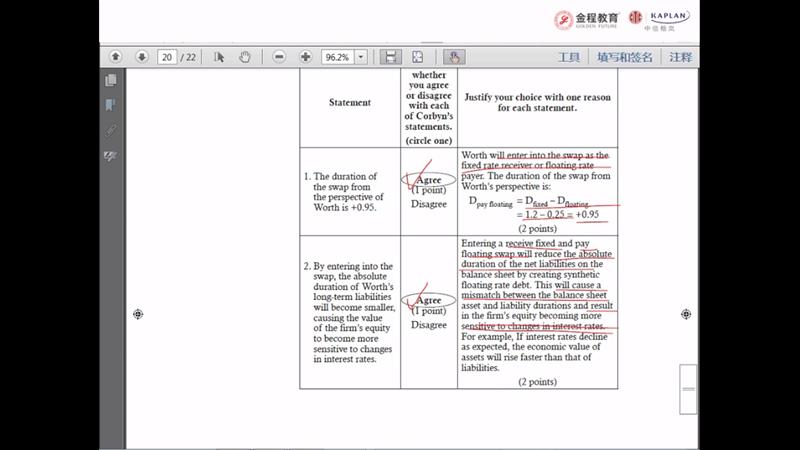Click Agree option for statement 2

click(429, 301)
